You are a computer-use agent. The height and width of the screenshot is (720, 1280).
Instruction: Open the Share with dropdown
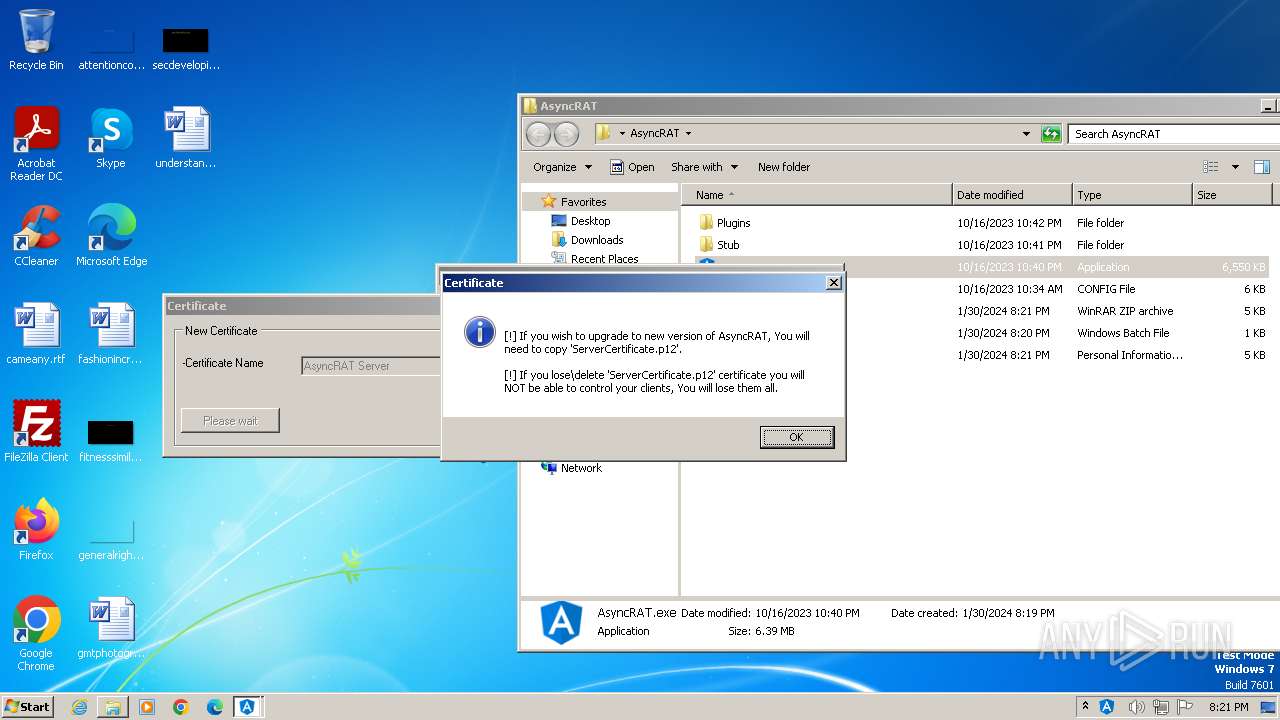click(704, 167)
